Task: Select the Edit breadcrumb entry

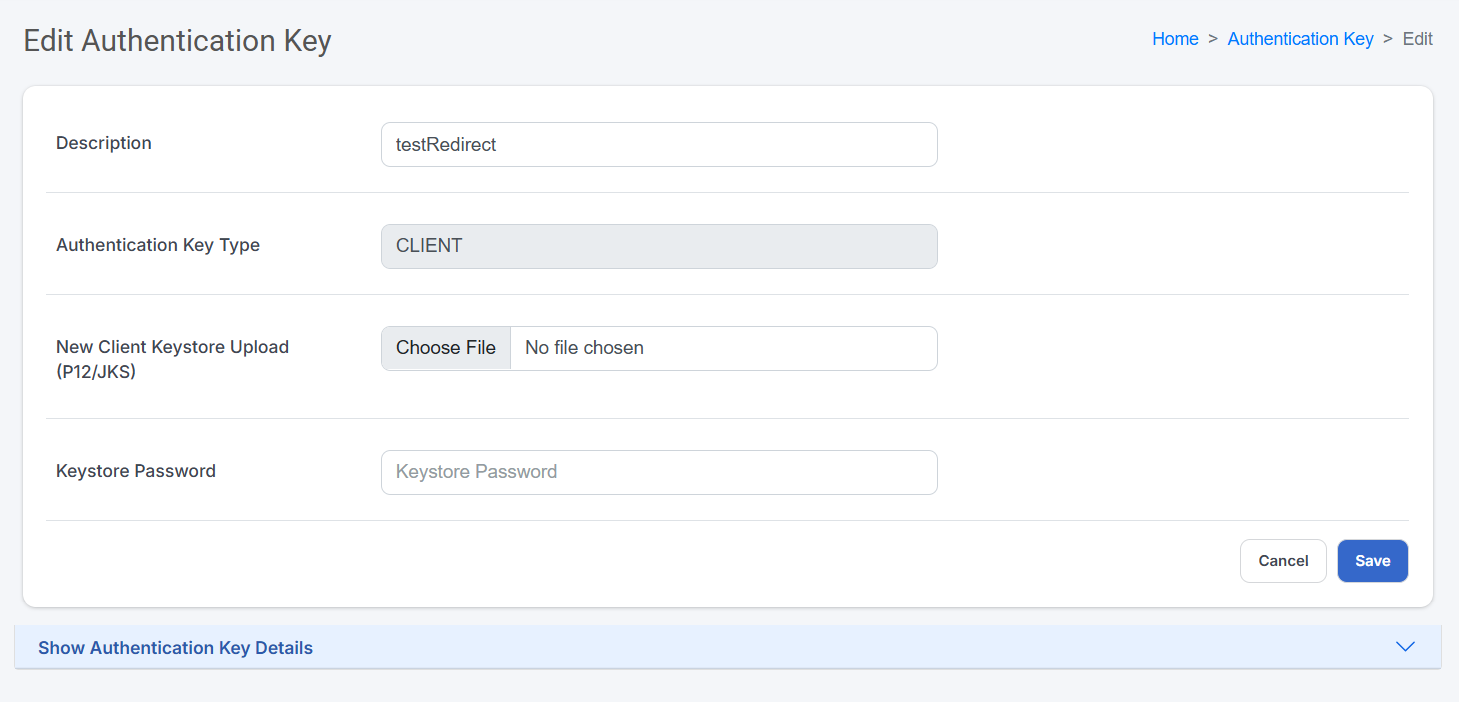Action: click(x=1417, y=38)
